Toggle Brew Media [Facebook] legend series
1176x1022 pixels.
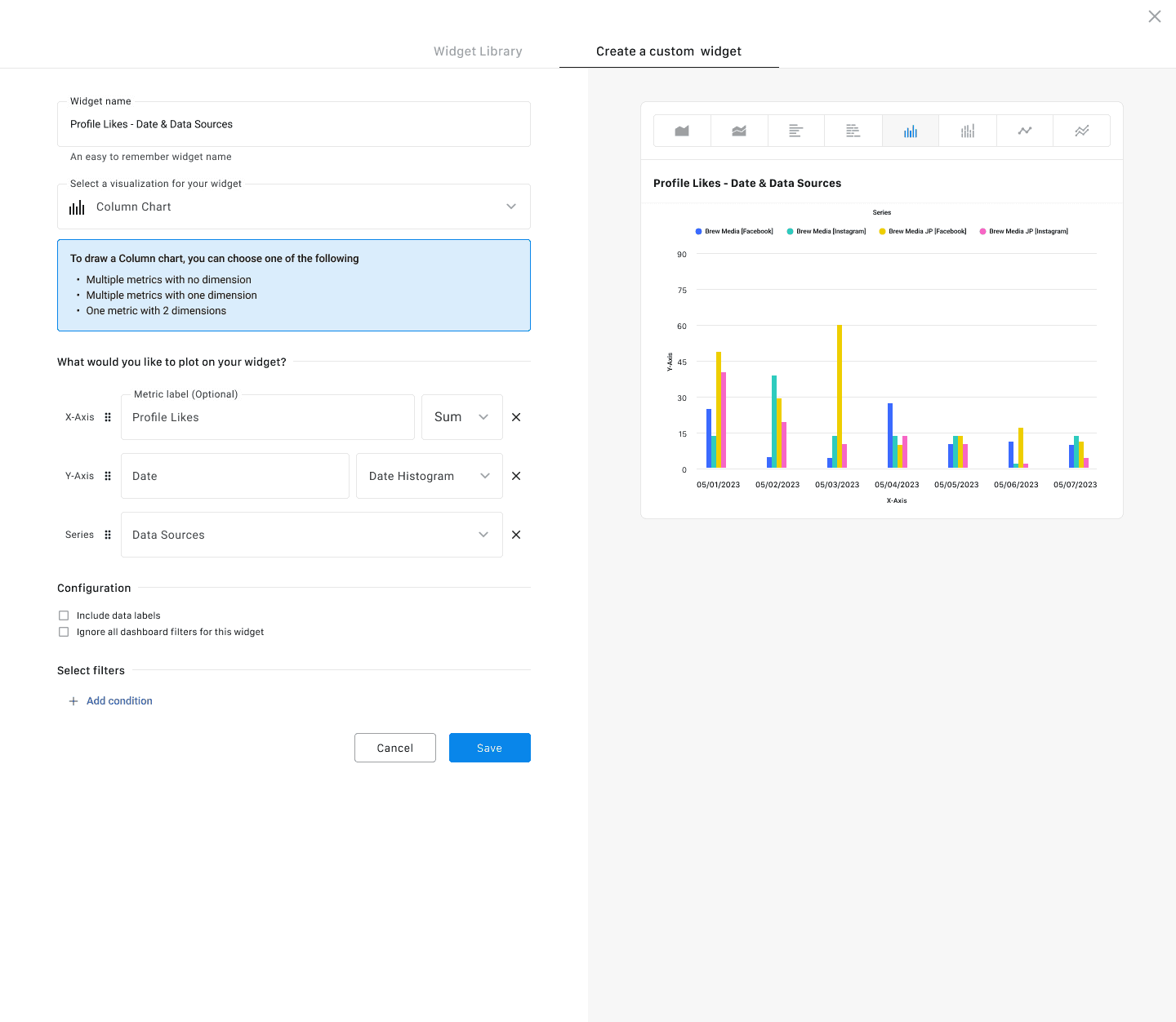734,232
